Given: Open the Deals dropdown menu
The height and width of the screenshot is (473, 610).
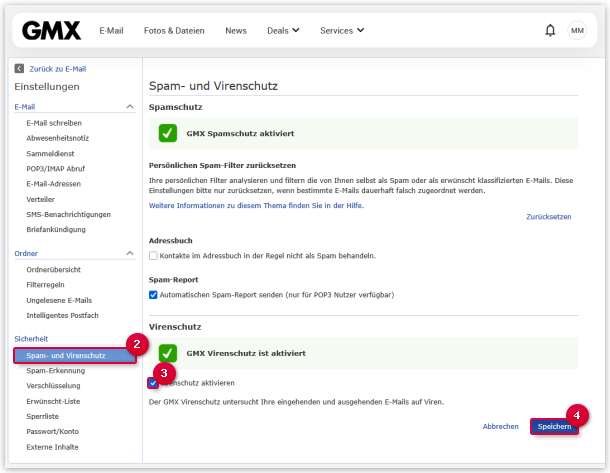Looking at the screenshot, I should click(283, 31).
